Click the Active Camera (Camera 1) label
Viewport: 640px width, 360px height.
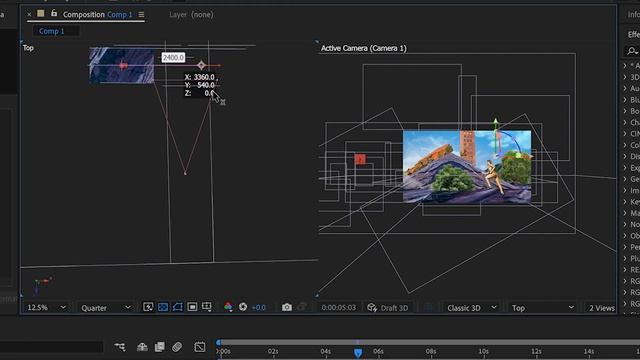click(x=363, y=48)
